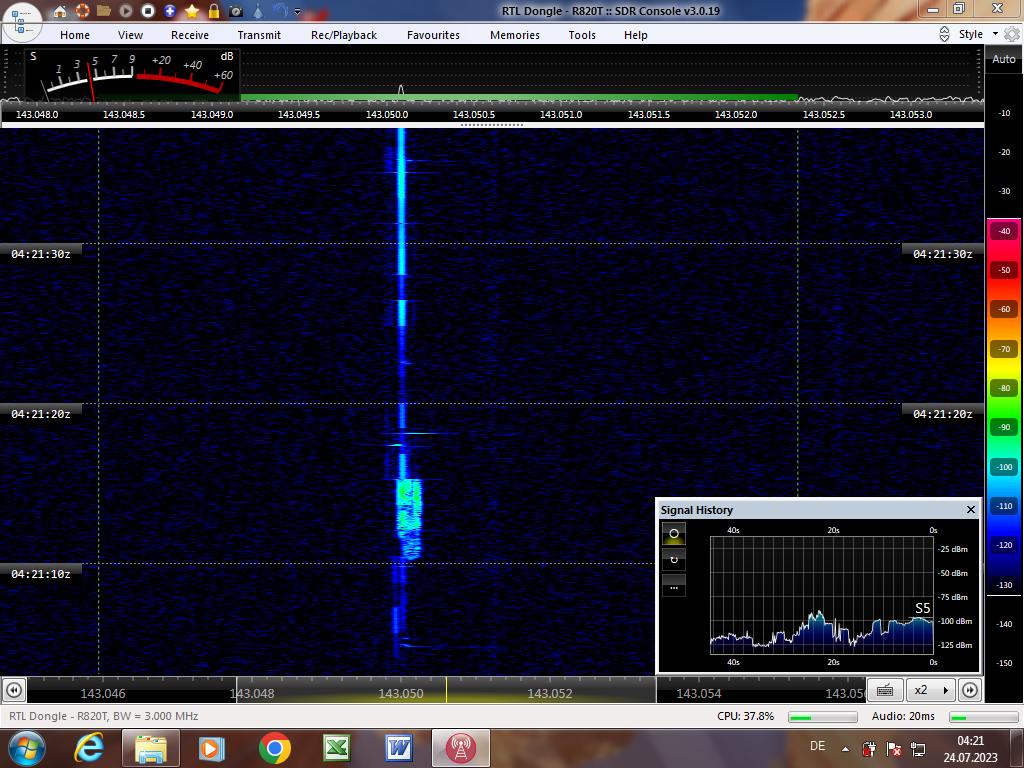The width and height of the screenshot is (1024, 768).
Task: Open the Help ribbon tab
Action: coord(635,35)
